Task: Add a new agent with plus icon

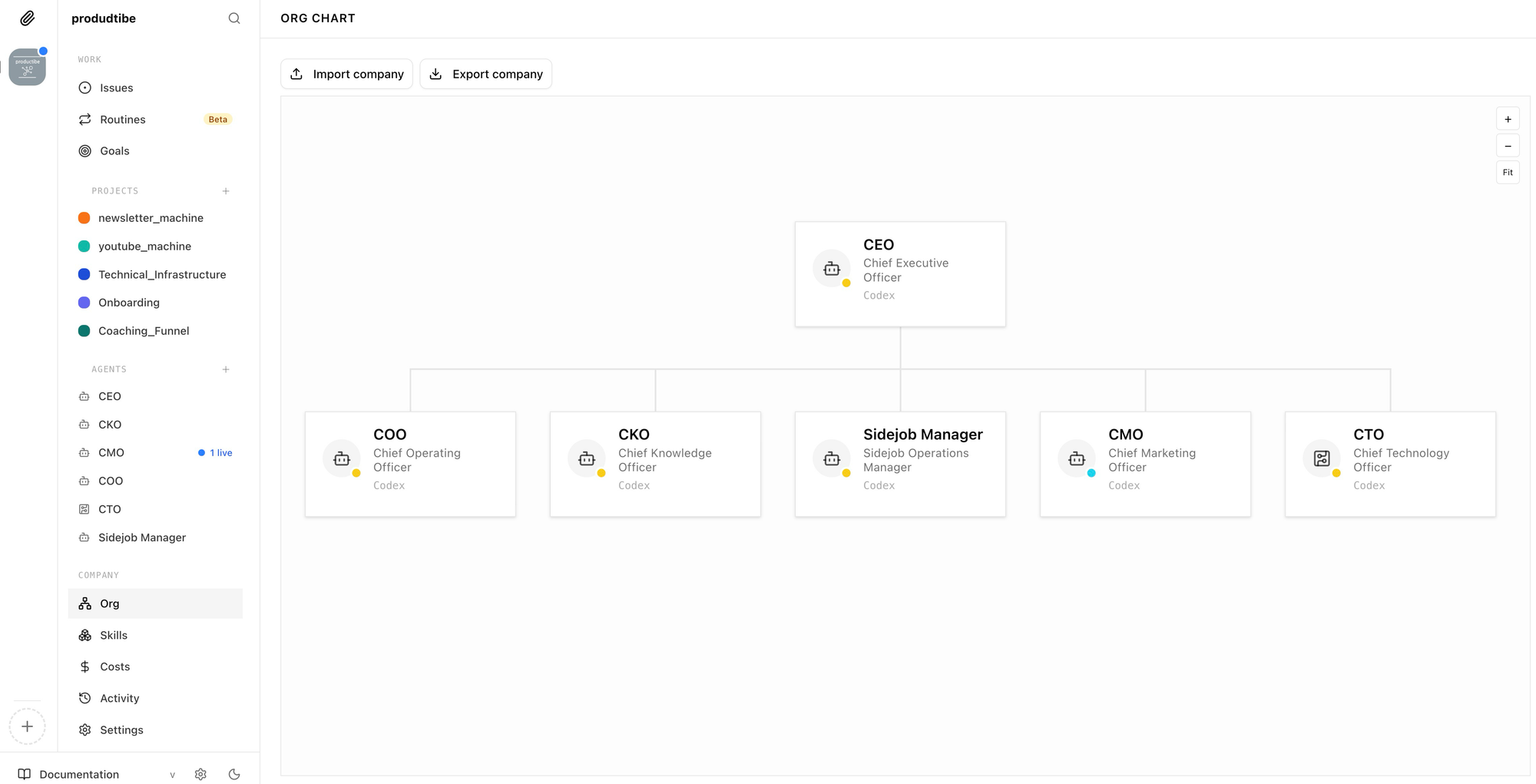Action: pos(226,369)
